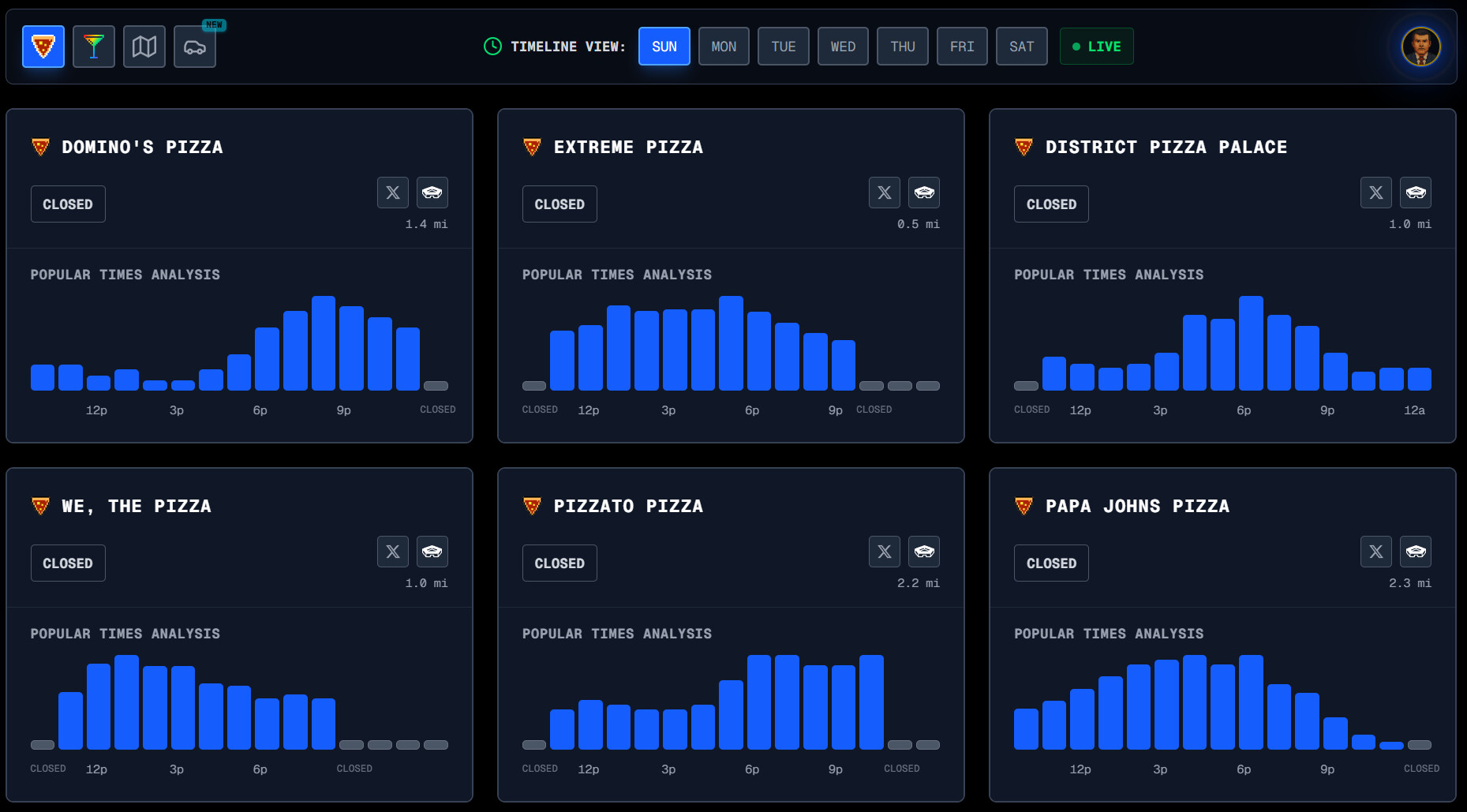This screenshot has width=1467, height=812.
Task: Select SAT in timeline view
Action: [x=1022, y=47]
